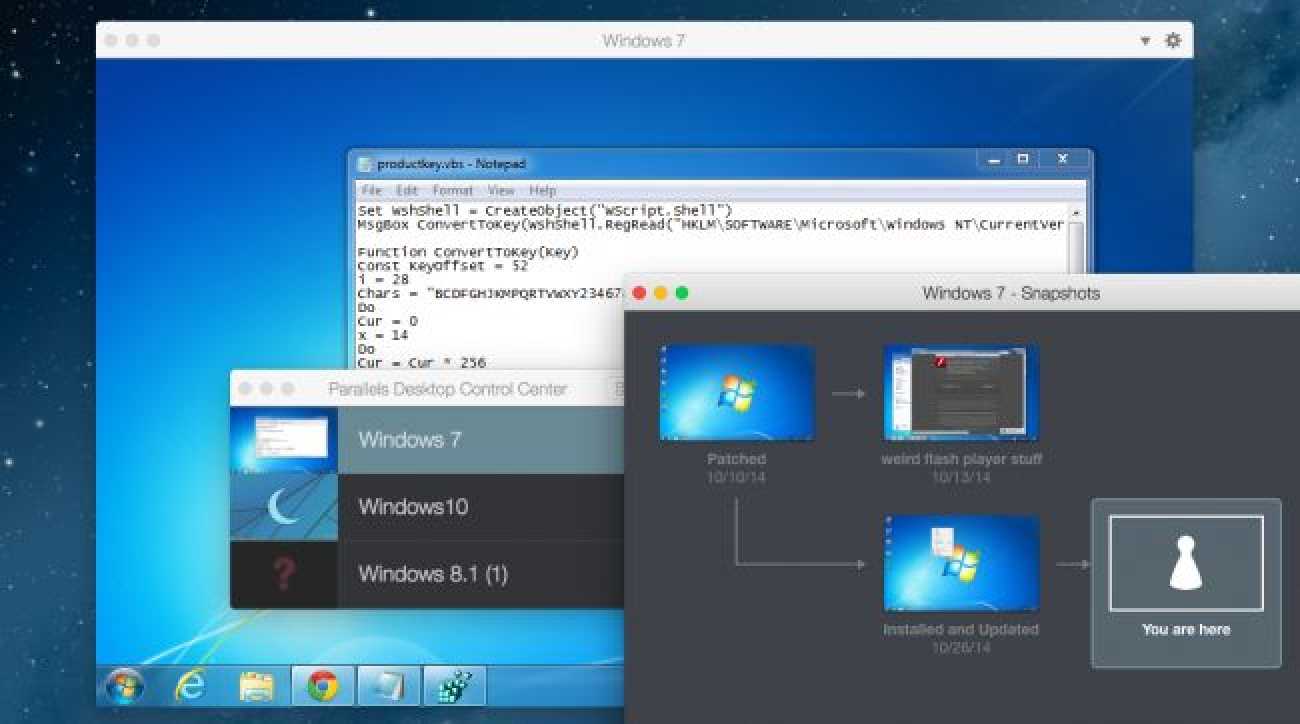Viewport: 1300px width, 724px height.
Task: Open the gear settings in Windows 7 titlebar
Action: pos(1173,41)
